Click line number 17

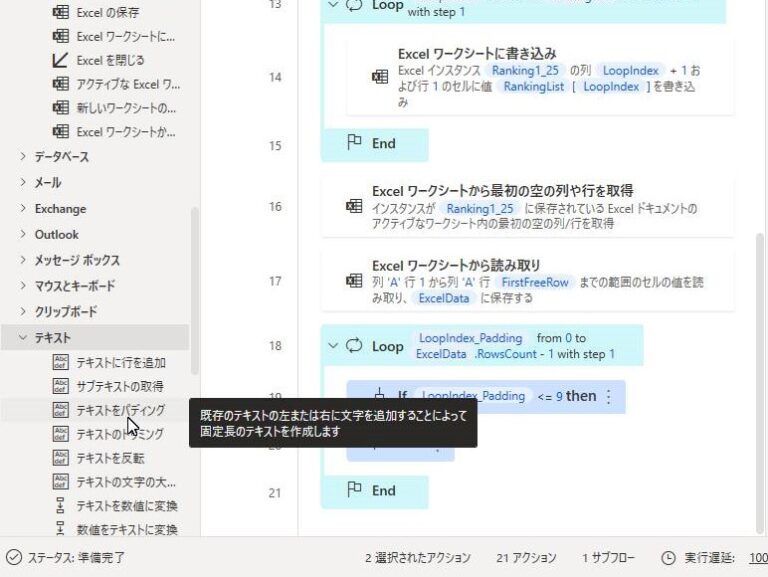275,281
